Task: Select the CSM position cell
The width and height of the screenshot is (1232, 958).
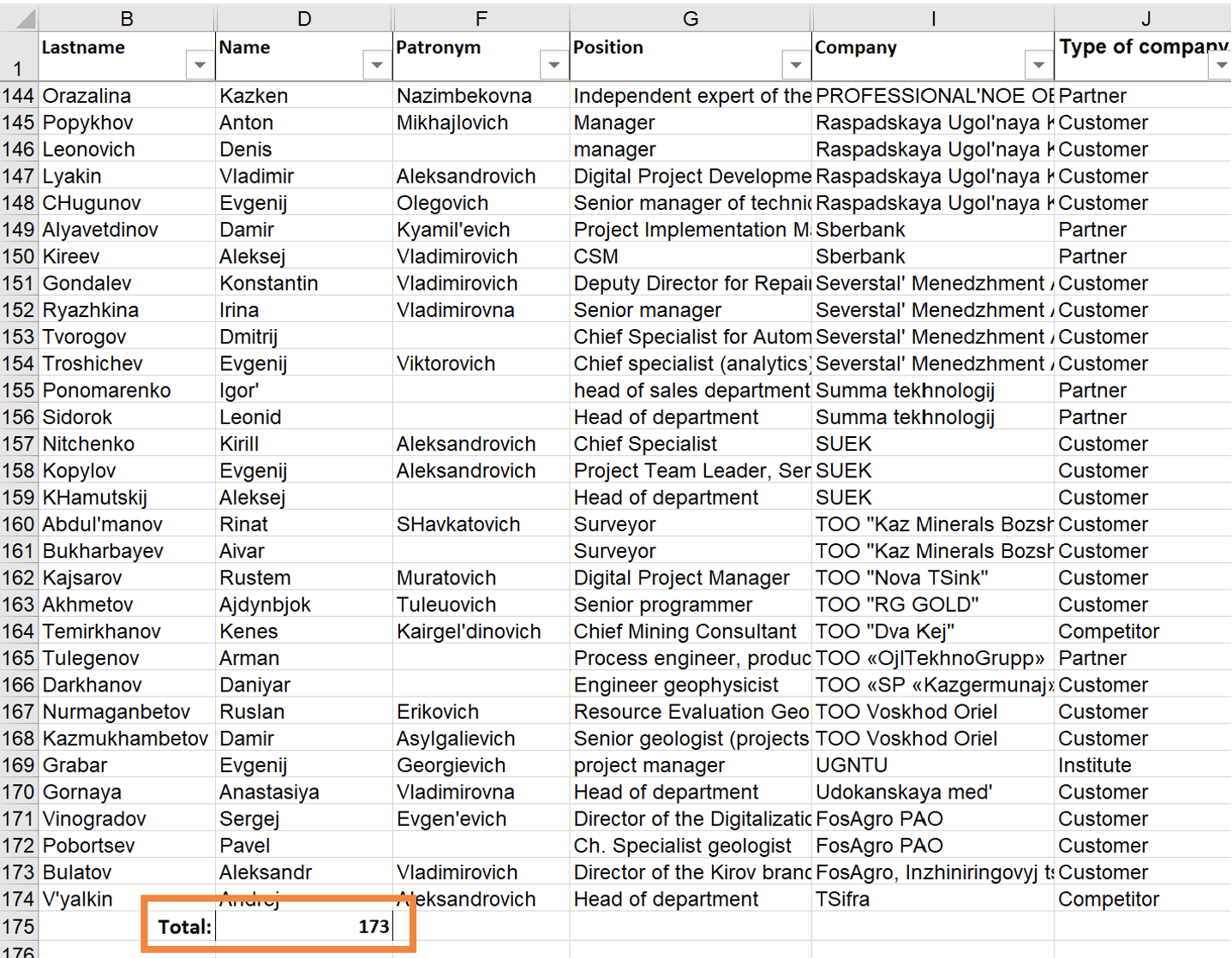Action: pos(691,256)
